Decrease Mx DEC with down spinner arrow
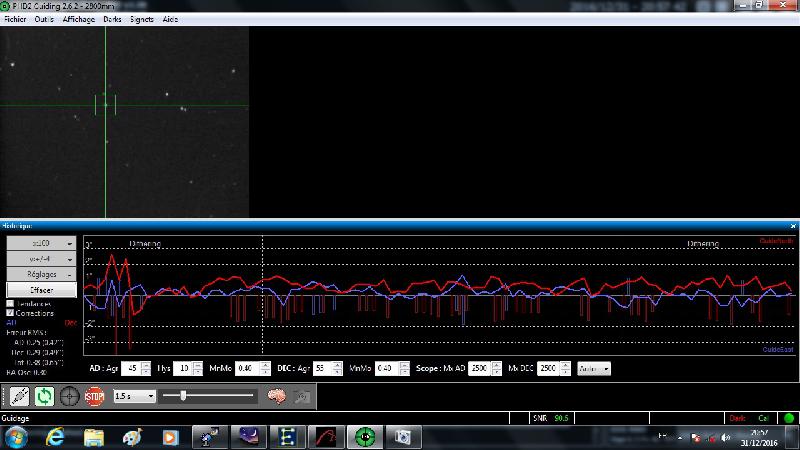Screen dimensions: 800x450 click(x=565, y=372)
